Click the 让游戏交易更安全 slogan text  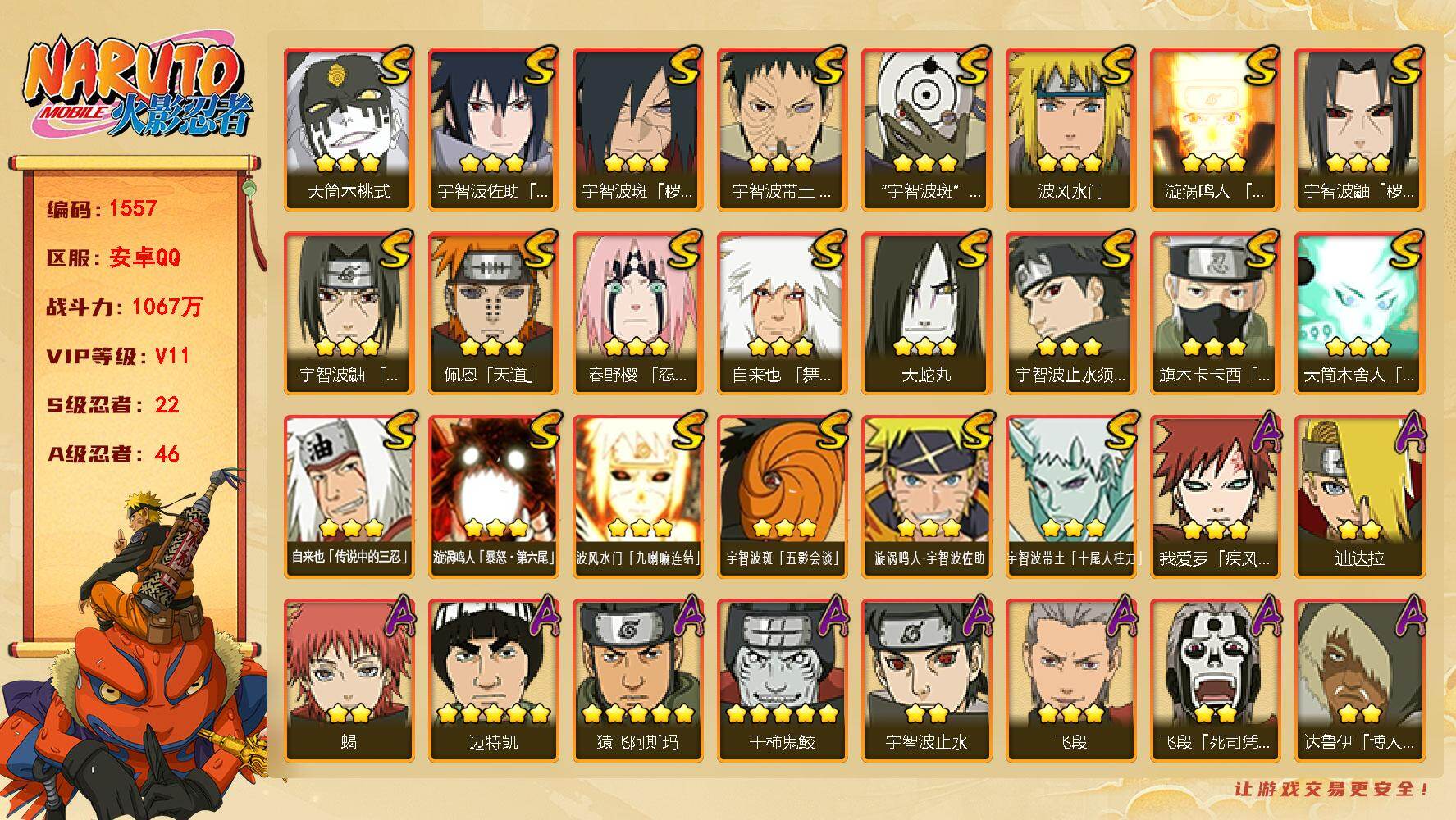(x=1333, y=789)
